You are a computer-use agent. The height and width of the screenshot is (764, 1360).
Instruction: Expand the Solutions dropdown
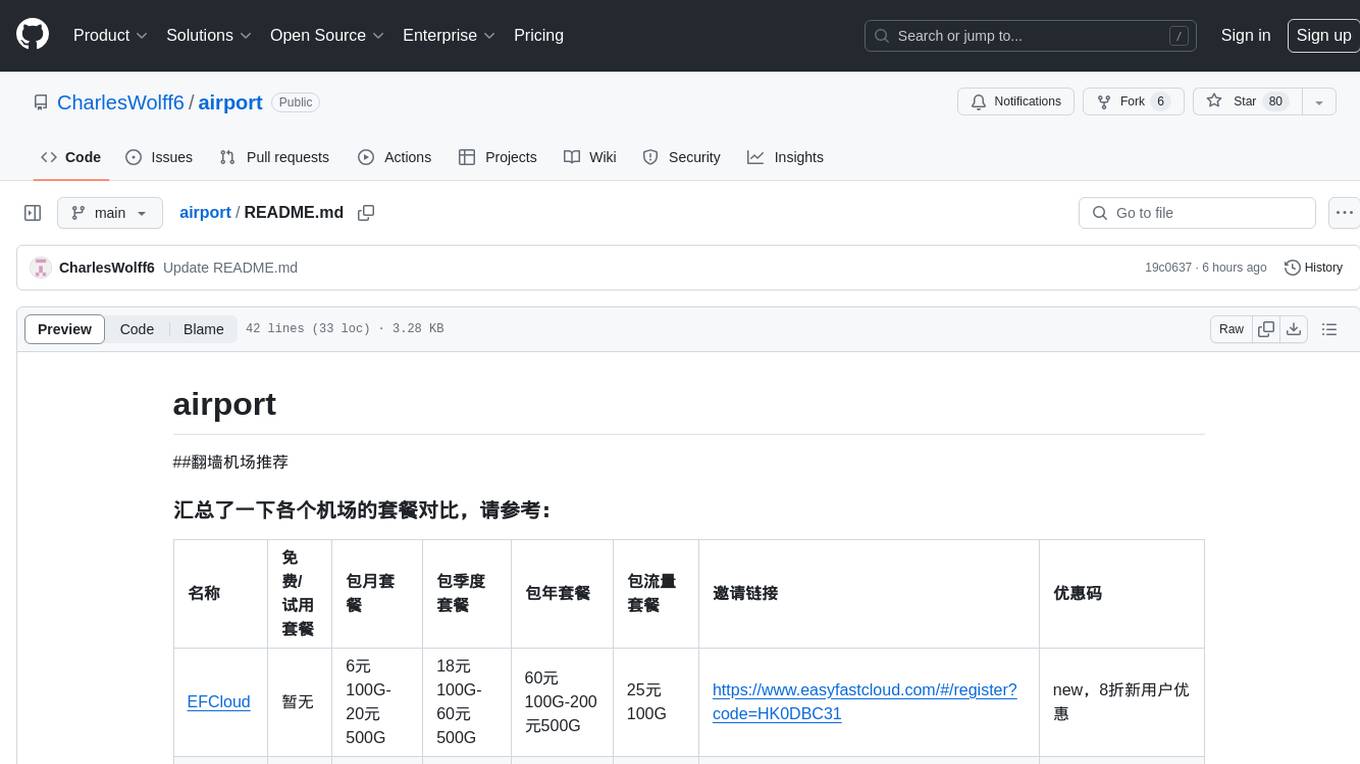click(x=208, y=35)
